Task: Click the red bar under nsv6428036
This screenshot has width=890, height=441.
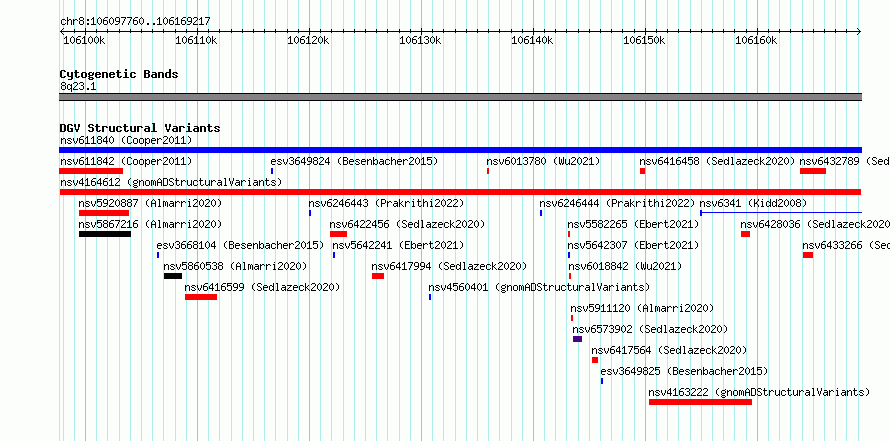Action: tap(745, 234)
